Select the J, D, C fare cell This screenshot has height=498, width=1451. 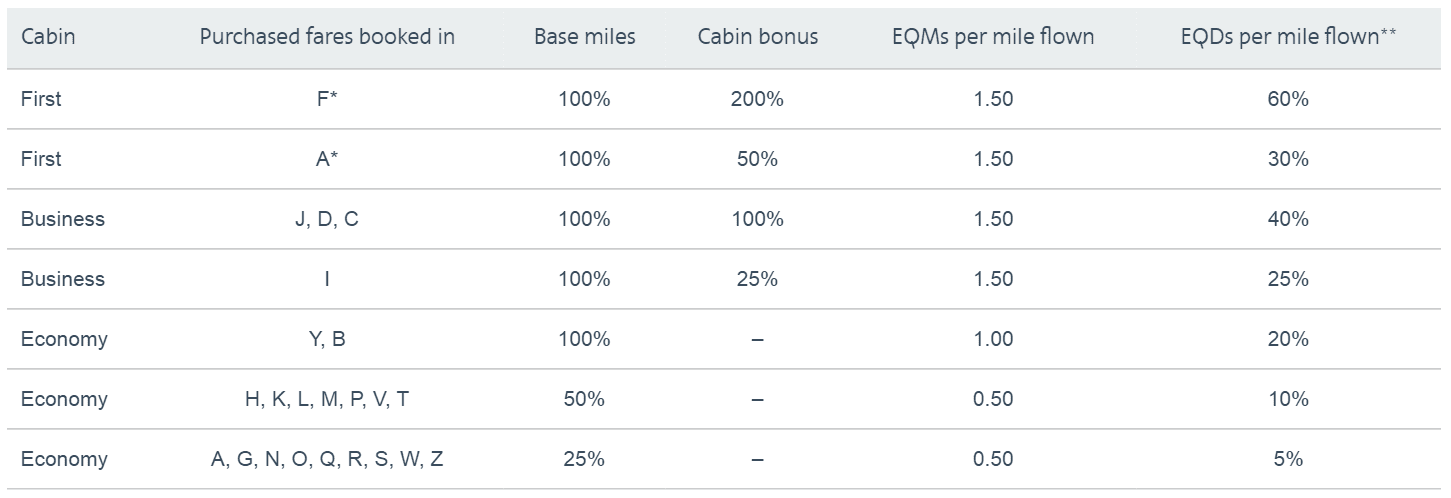pyautogui.click(x=327, y=219)
